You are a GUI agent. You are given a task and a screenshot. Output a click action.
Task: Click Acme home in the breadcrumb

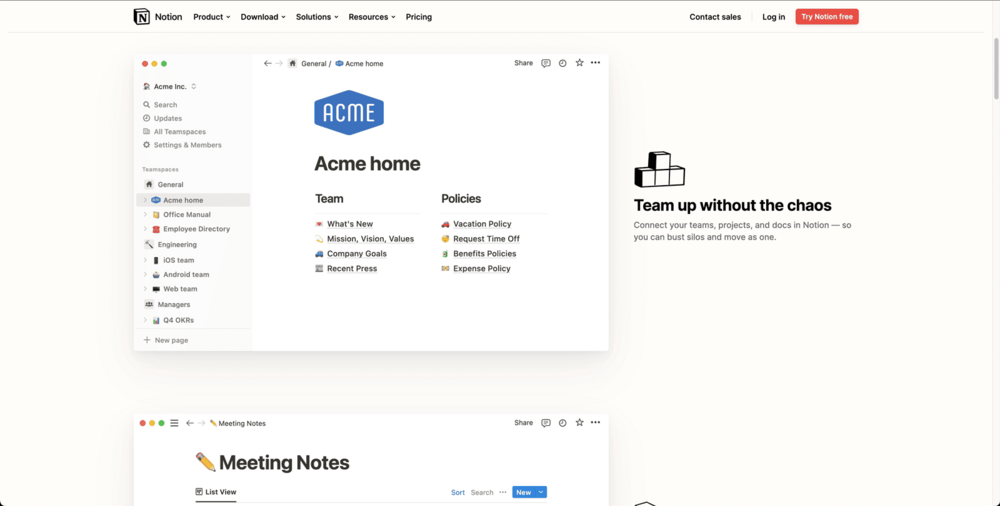(364, 64)
